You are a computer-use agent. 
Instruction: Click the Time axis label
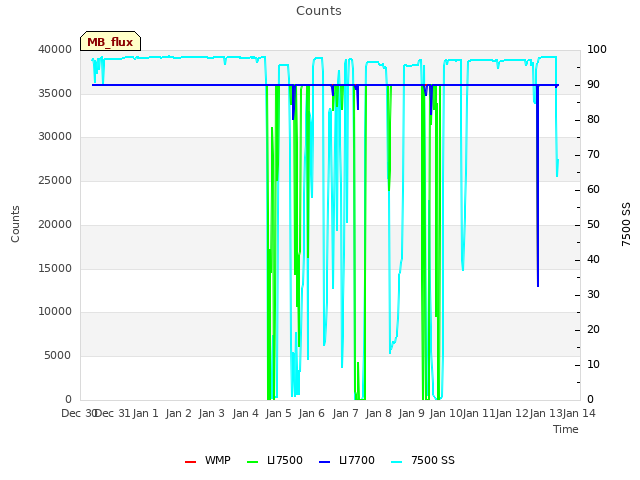[x=566, y=429]
